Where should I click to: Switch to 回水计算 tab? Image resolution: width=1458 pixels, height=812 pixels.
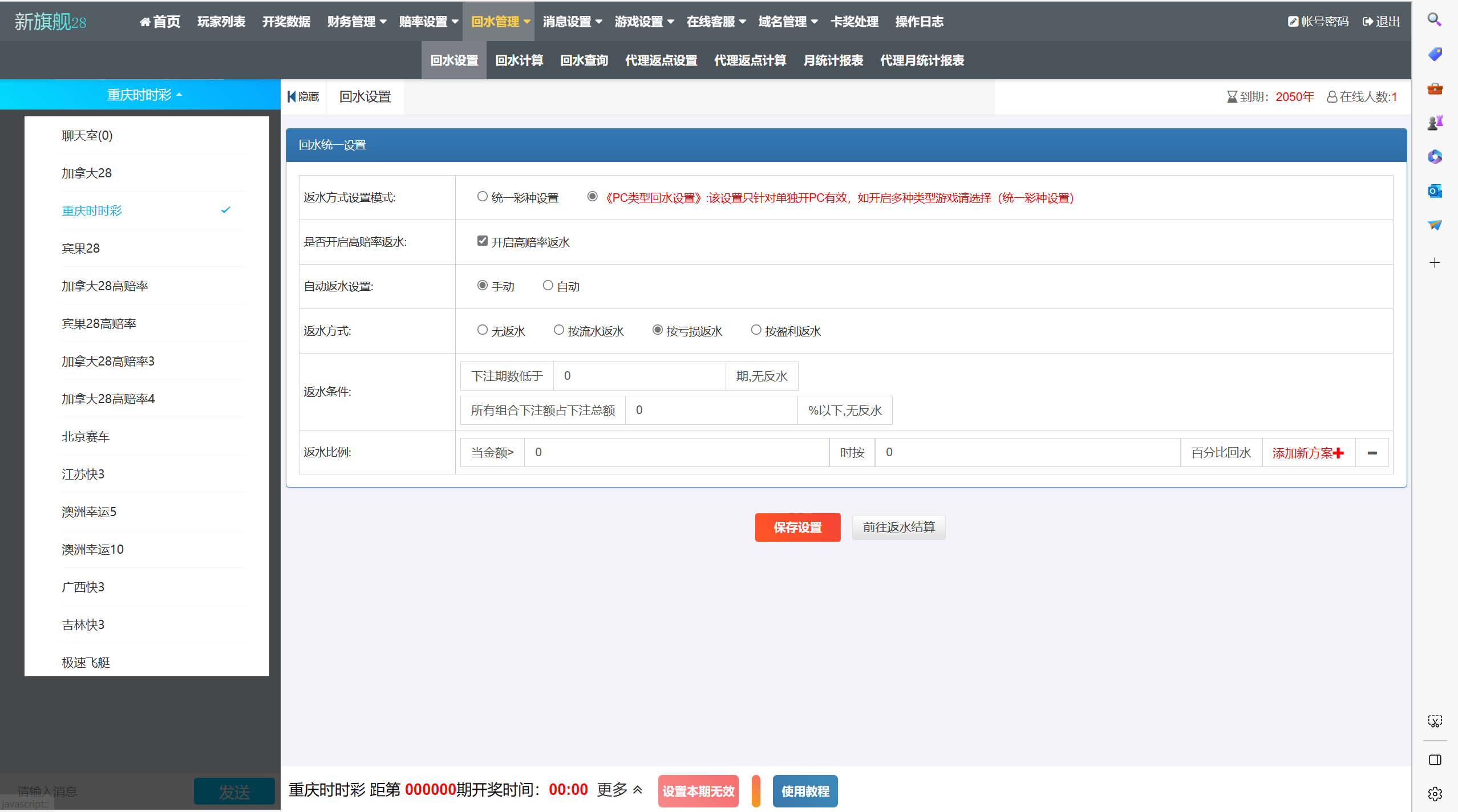[519, 60]
